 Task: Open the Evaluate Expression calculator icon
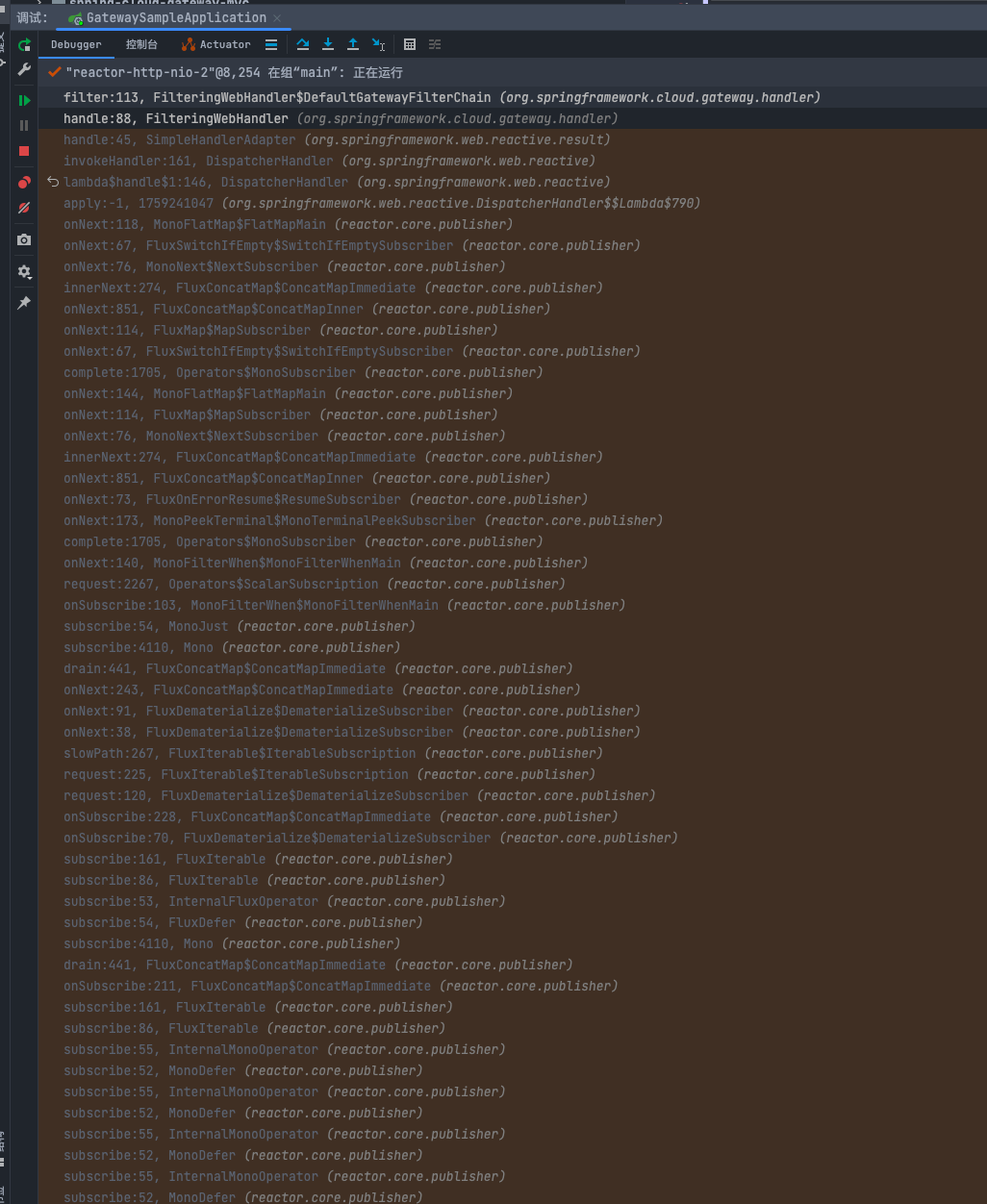pyautogui.click(x=410, y=44)
